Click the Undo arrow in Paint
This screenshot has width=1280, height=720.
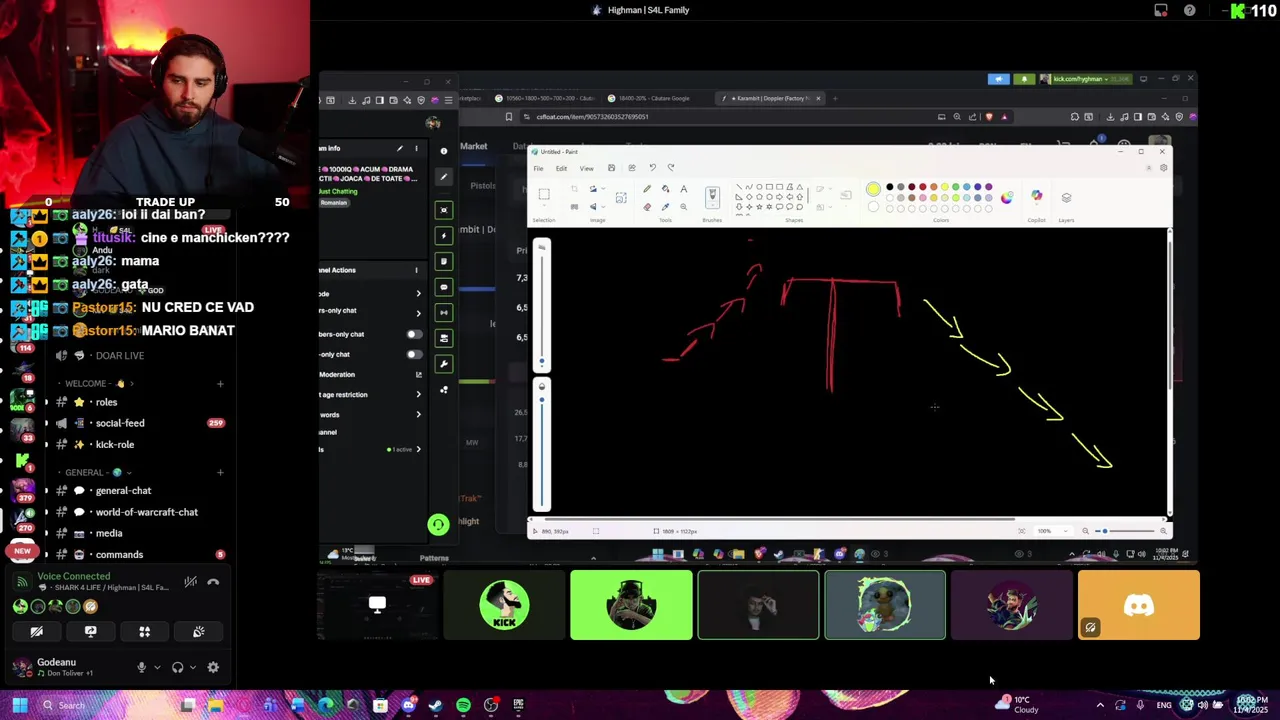tap(652, 168)
